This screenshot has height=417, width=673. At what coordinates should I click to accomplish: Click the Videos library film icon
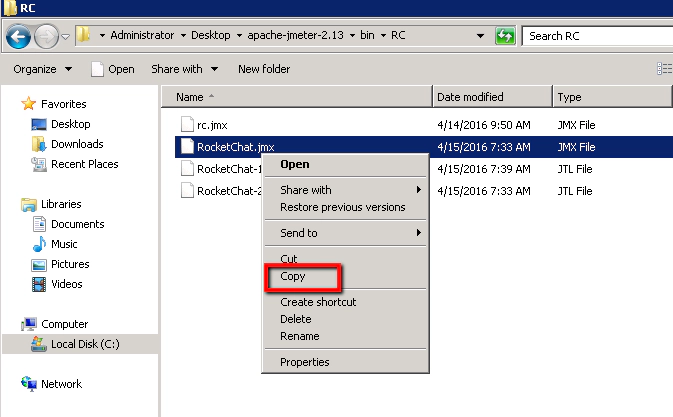(x=39, y=284)
